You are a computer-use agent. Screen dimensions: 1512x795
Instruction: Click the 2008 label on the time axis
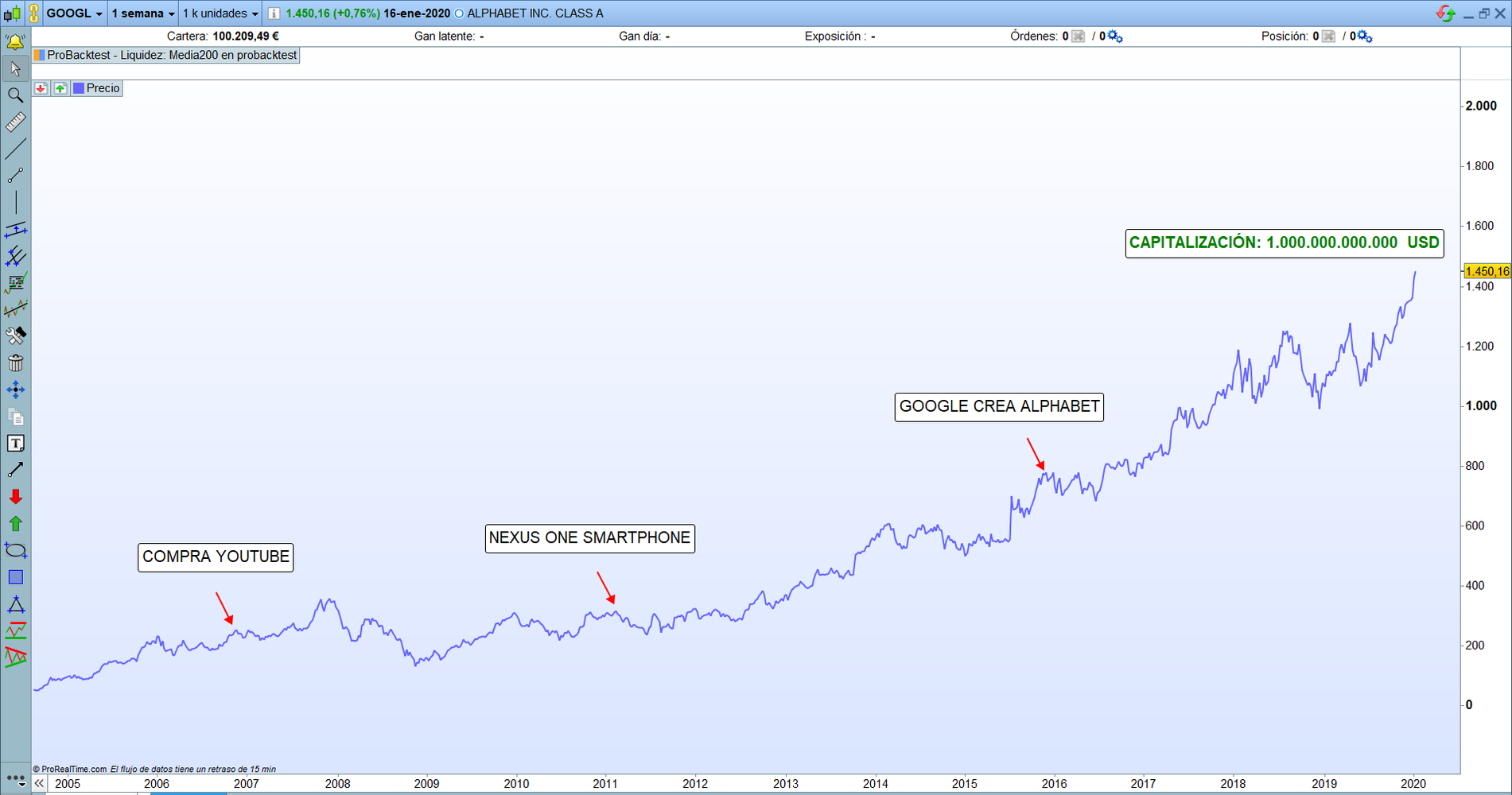coord(337,784)
